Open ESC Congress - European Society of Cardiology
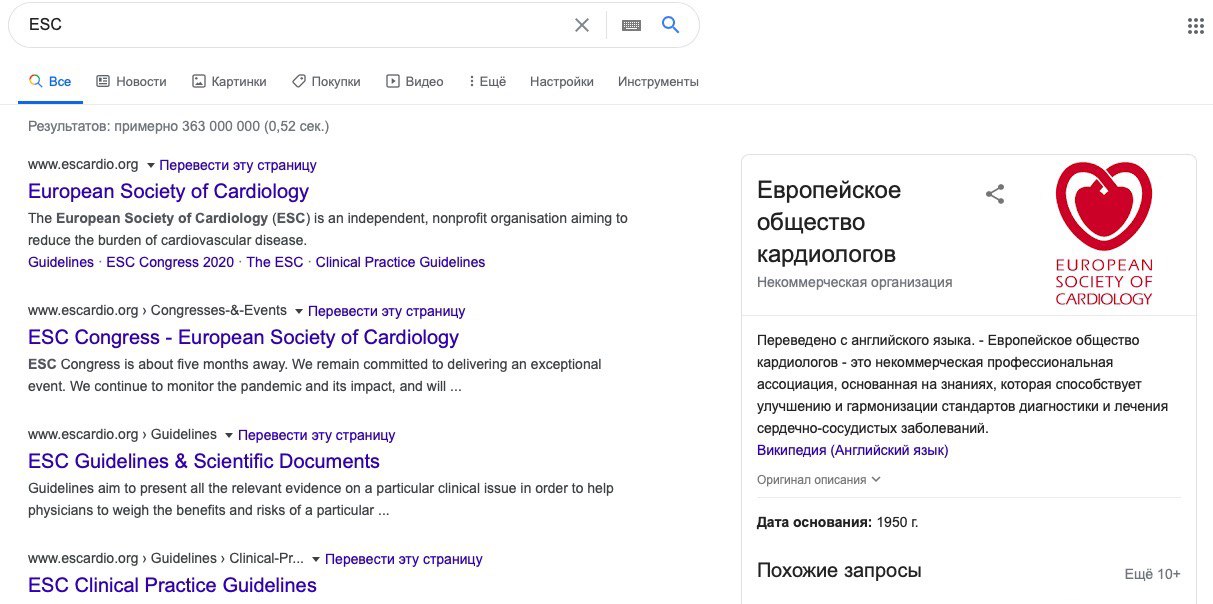 [x=243, y=337]
